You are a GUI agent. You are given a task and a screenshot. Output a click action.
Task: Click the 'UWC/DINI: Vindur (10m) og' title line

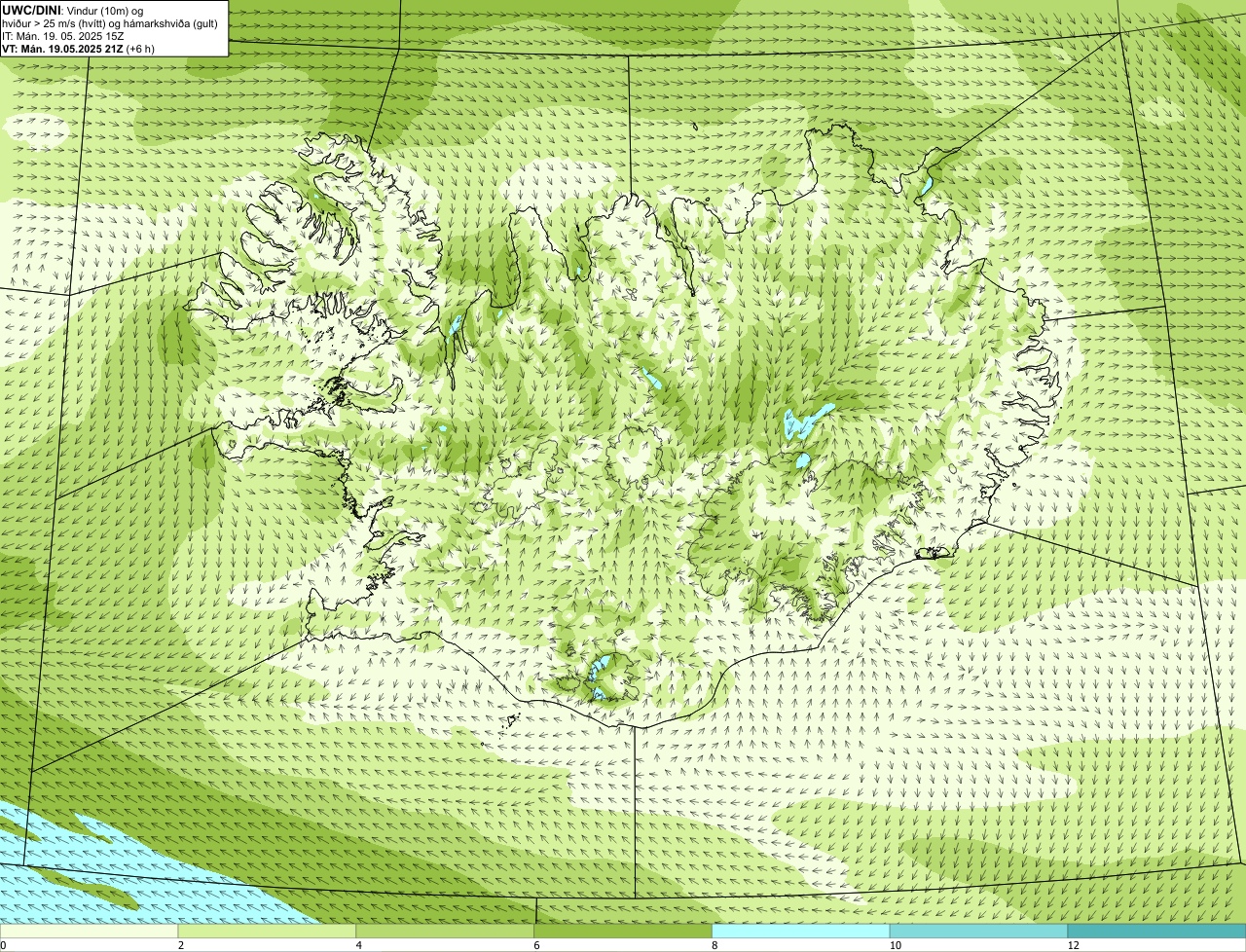pyautogui.click(x=73, y=9)
